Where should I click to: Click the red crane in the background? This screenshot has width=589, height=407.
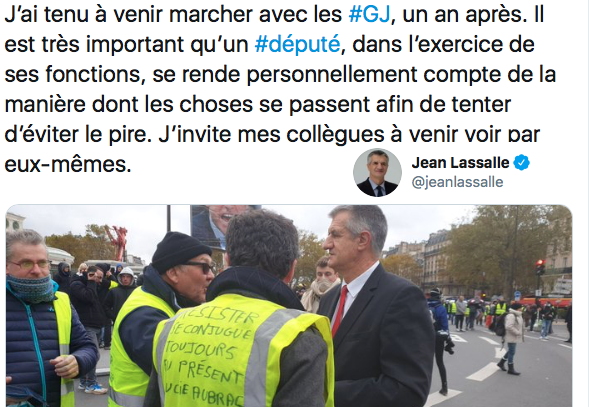[118, 241]
